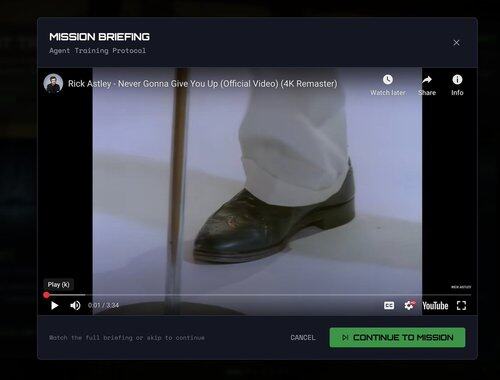Click CONTINUE TO MISSION button
The image size is (500, 380).
[397, 338]
